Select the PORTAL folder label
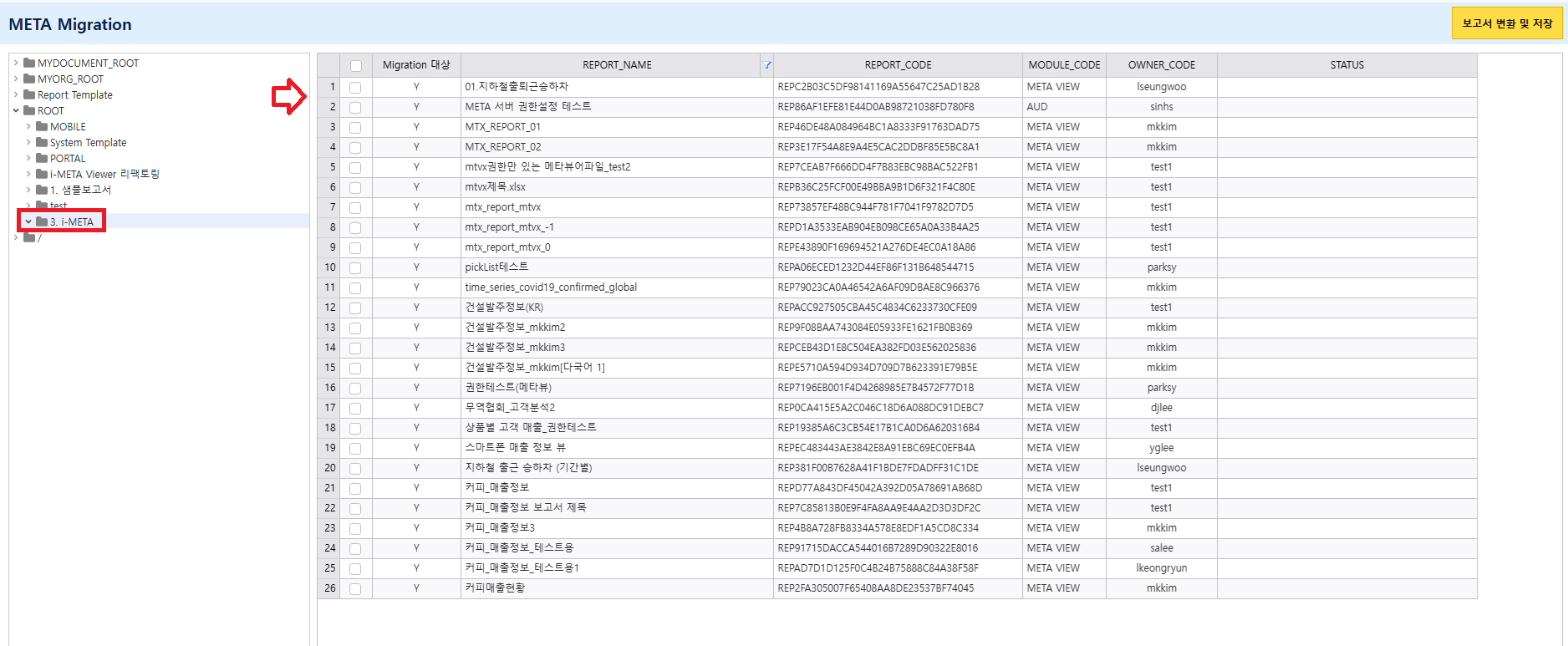The height and width of the screenshot is (646, 1568). 68,158
